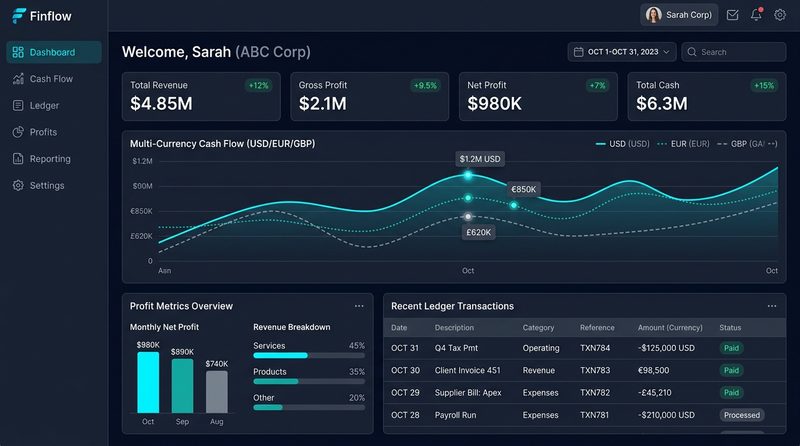Image resolution: width=800 pixels, height=446 pixels.
Task: Open the mail inbox icon
Action: (732, 15)
